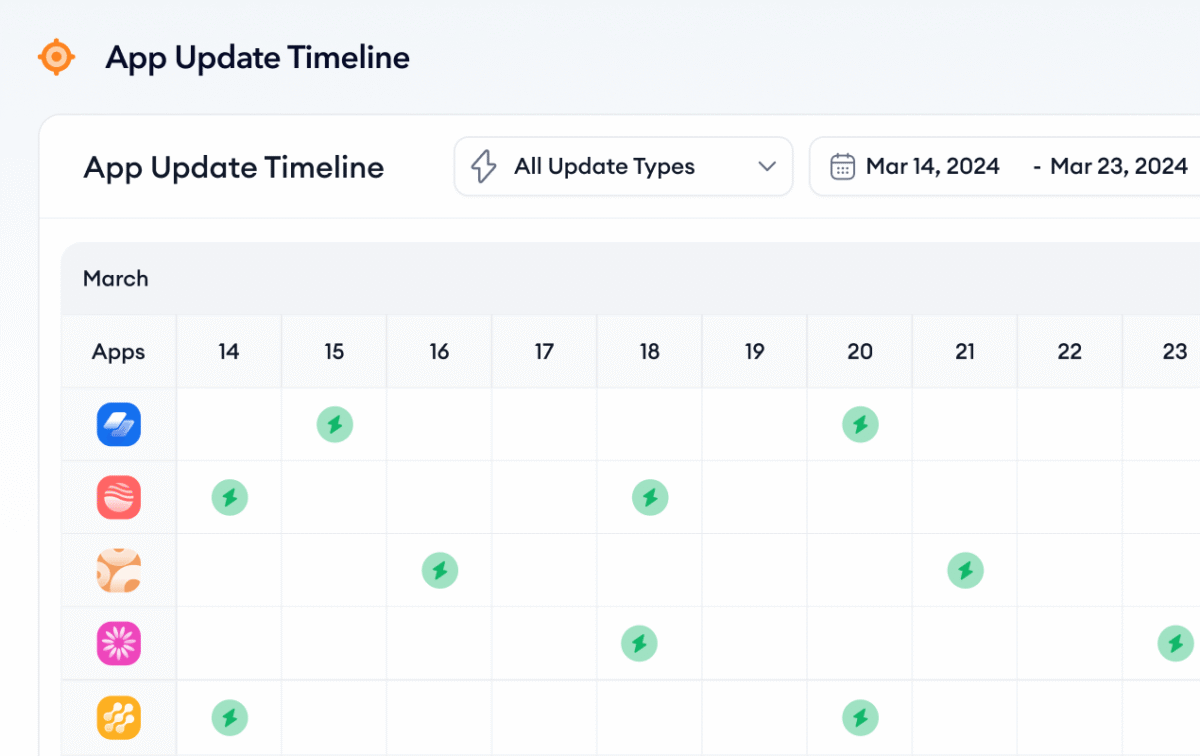Edit the end date Mar 23, 2024
Screen dimensions: 1200x756
point(1118,167)
